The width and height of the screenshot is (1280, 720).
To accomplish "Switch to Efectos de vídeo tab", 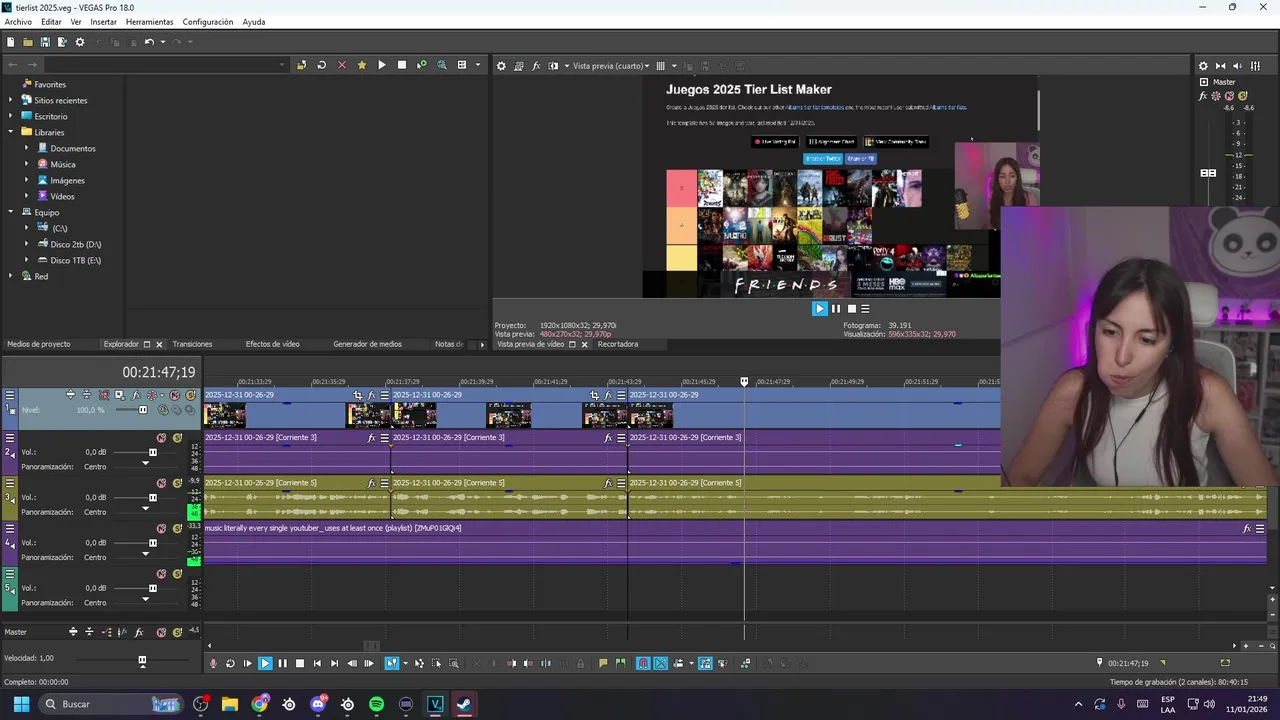I will click(x=272, y=344).
